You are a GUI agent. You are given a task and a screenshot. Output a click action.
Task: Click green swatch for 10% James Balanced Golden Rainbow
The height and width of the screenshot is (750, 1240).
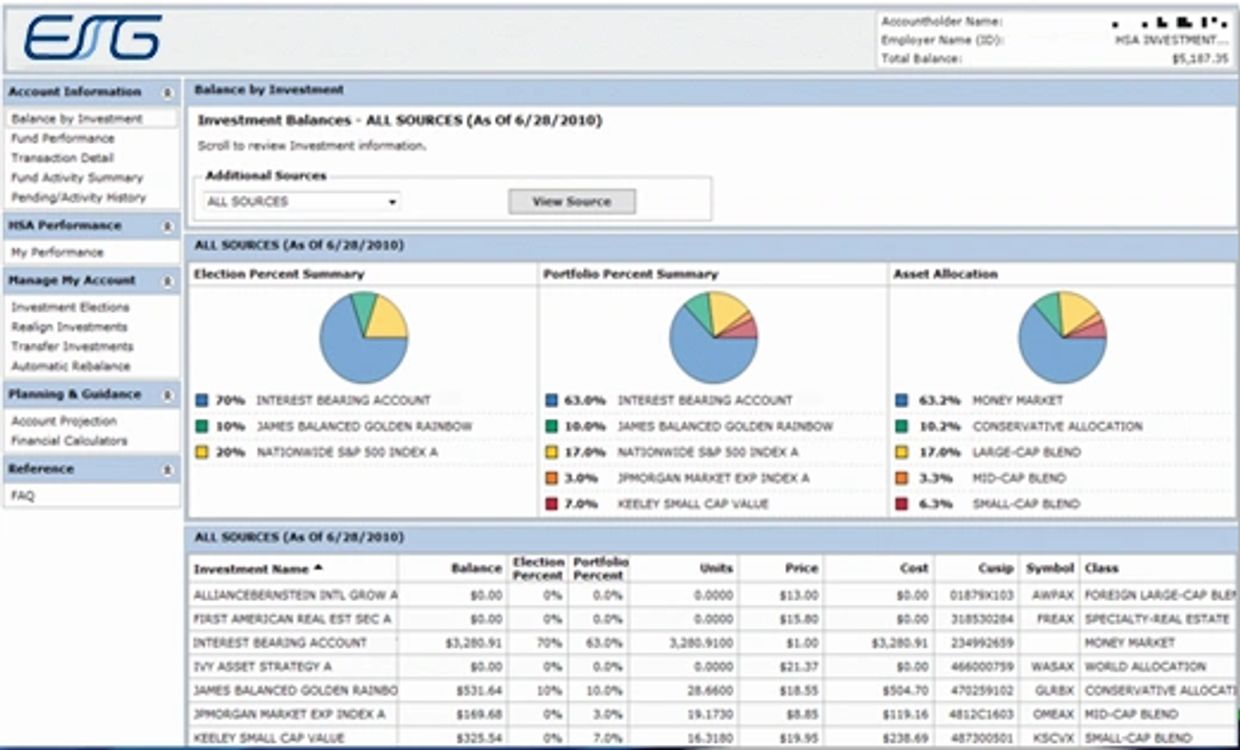[x=202, y=426]
